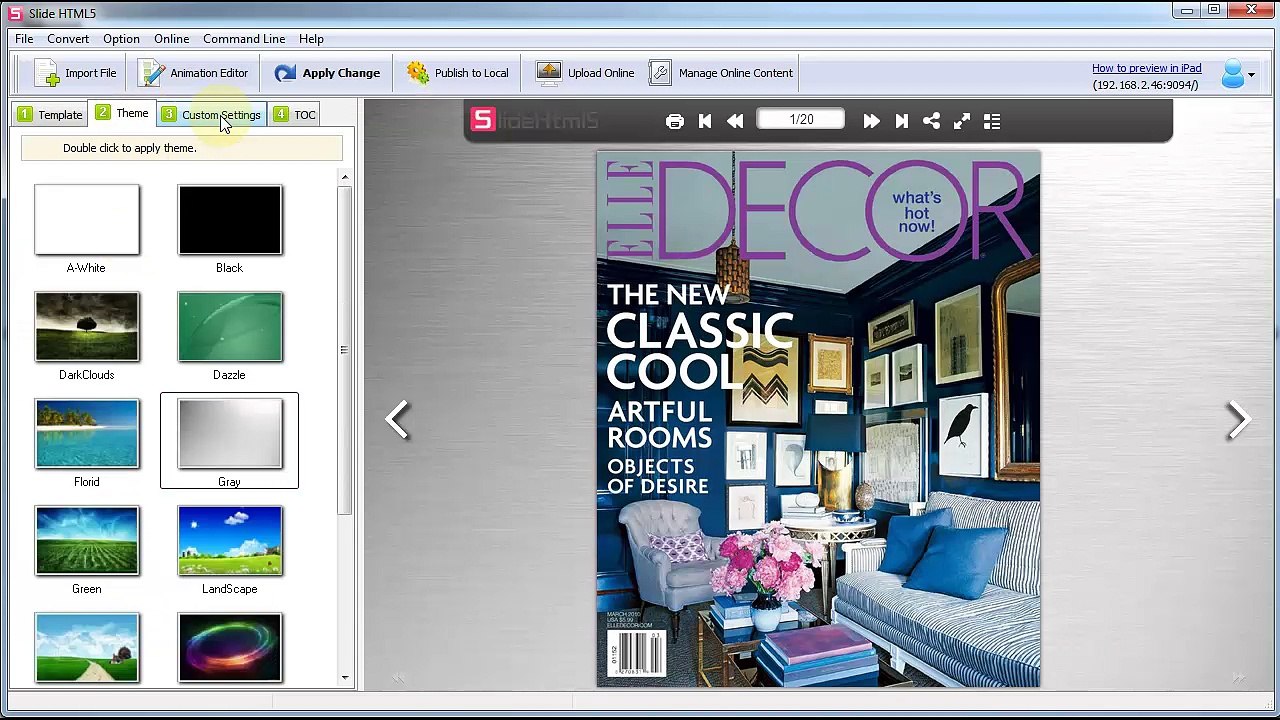
Task: Click the large left arrow beside magazine
Action: click(397, 419)
